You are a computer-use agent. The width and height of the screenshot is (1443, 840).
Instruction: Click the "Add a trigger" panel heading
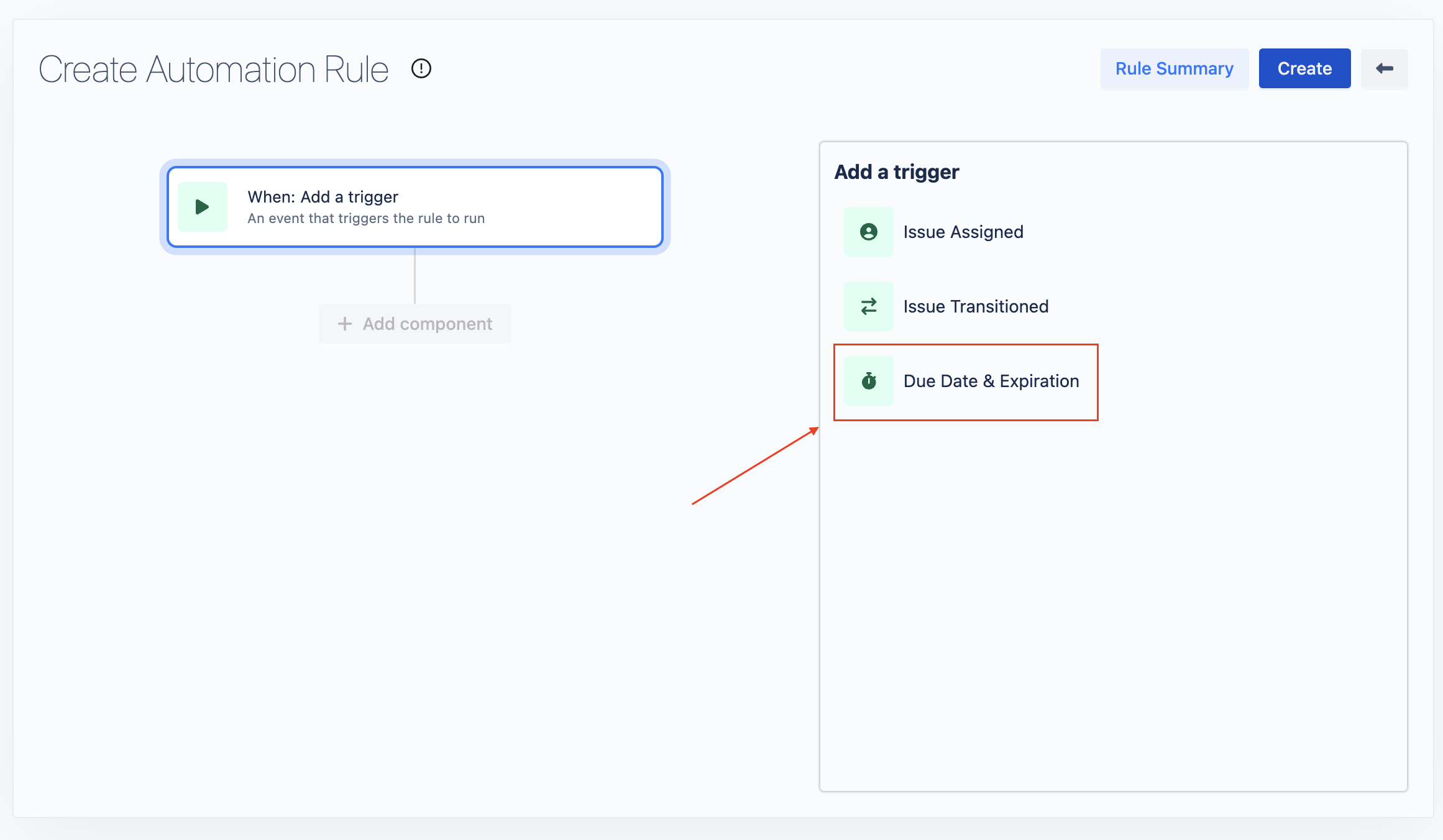click(896, 171)
